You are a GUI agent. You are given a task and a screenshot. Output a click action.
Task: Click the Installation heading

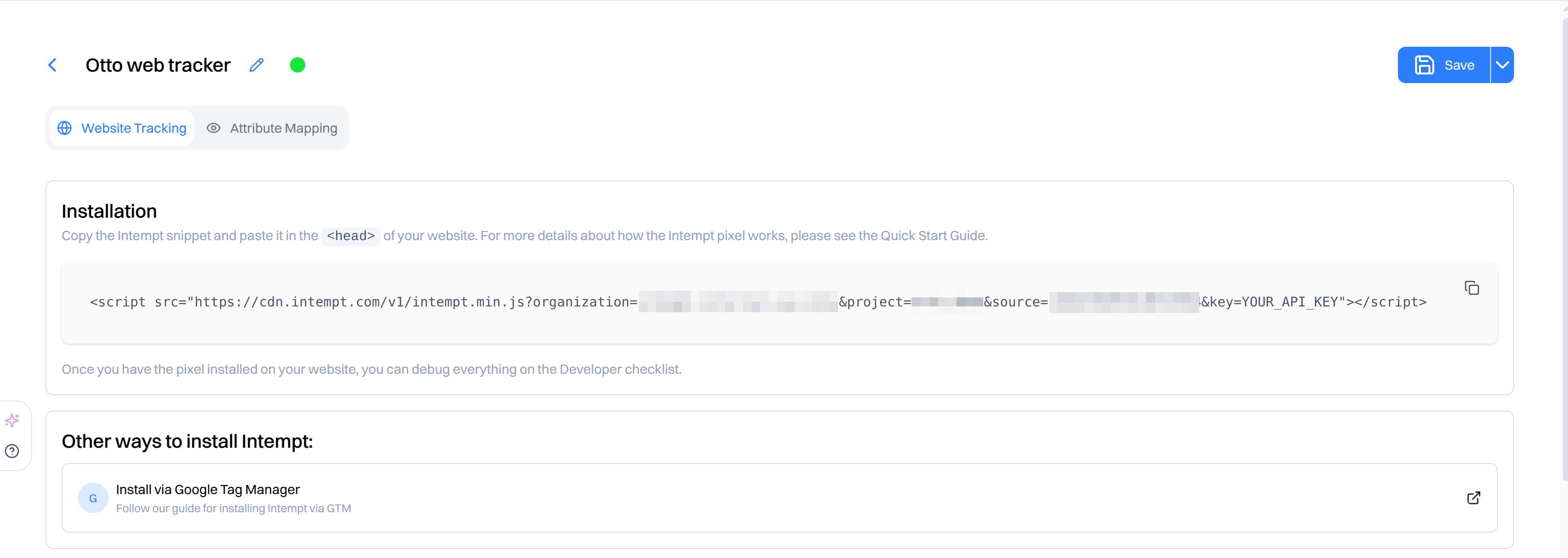point(109,211)
